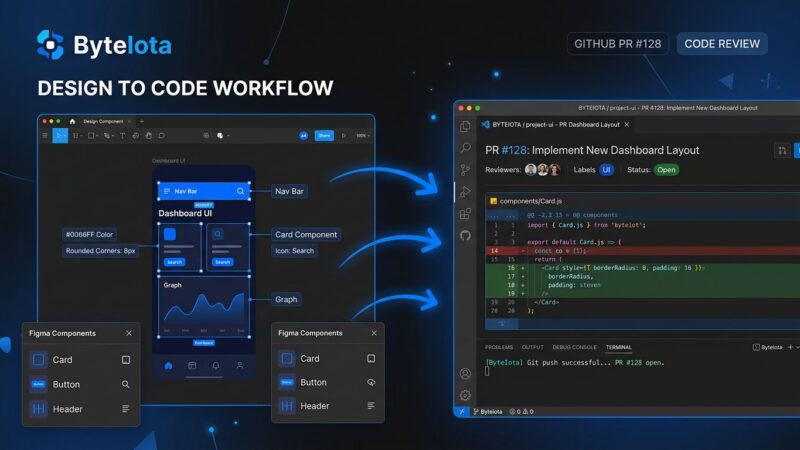Click the search icon in Nav Bar mockup

click(x=240, y=191)
